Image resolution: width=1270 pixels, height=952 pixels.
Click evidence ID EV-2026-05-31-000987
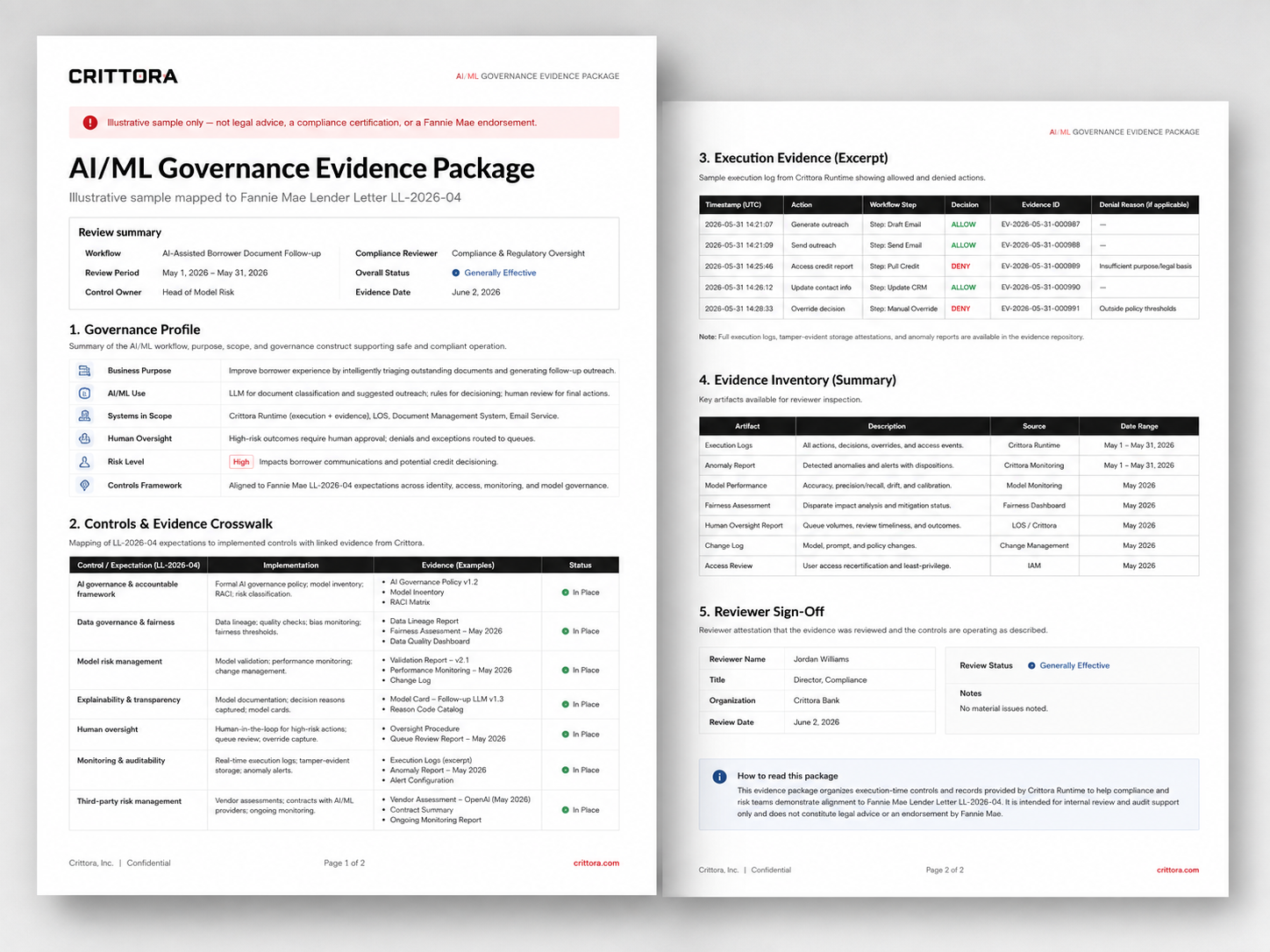(x=1040, y=224)
